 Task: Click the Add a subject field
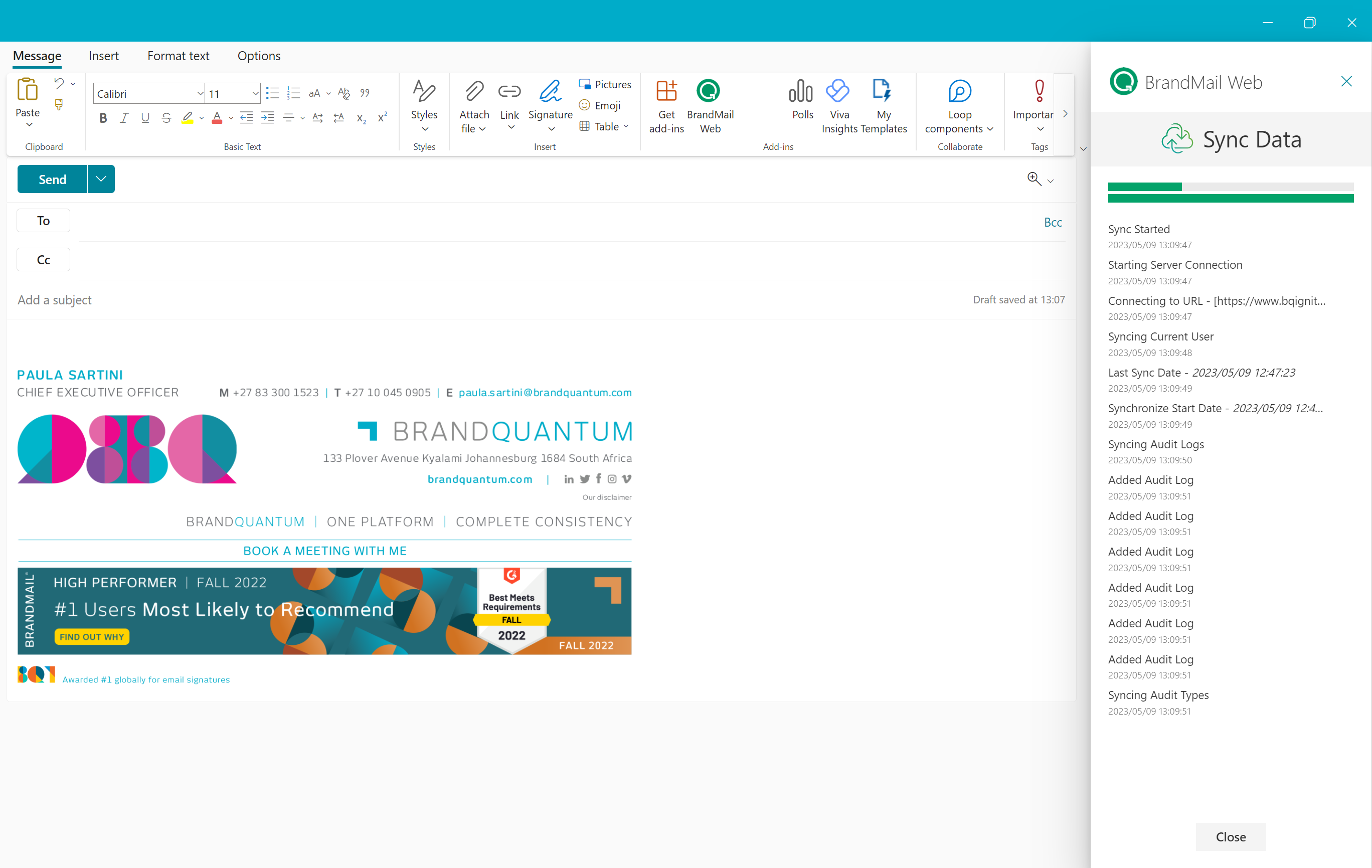[x=490, y=300]
